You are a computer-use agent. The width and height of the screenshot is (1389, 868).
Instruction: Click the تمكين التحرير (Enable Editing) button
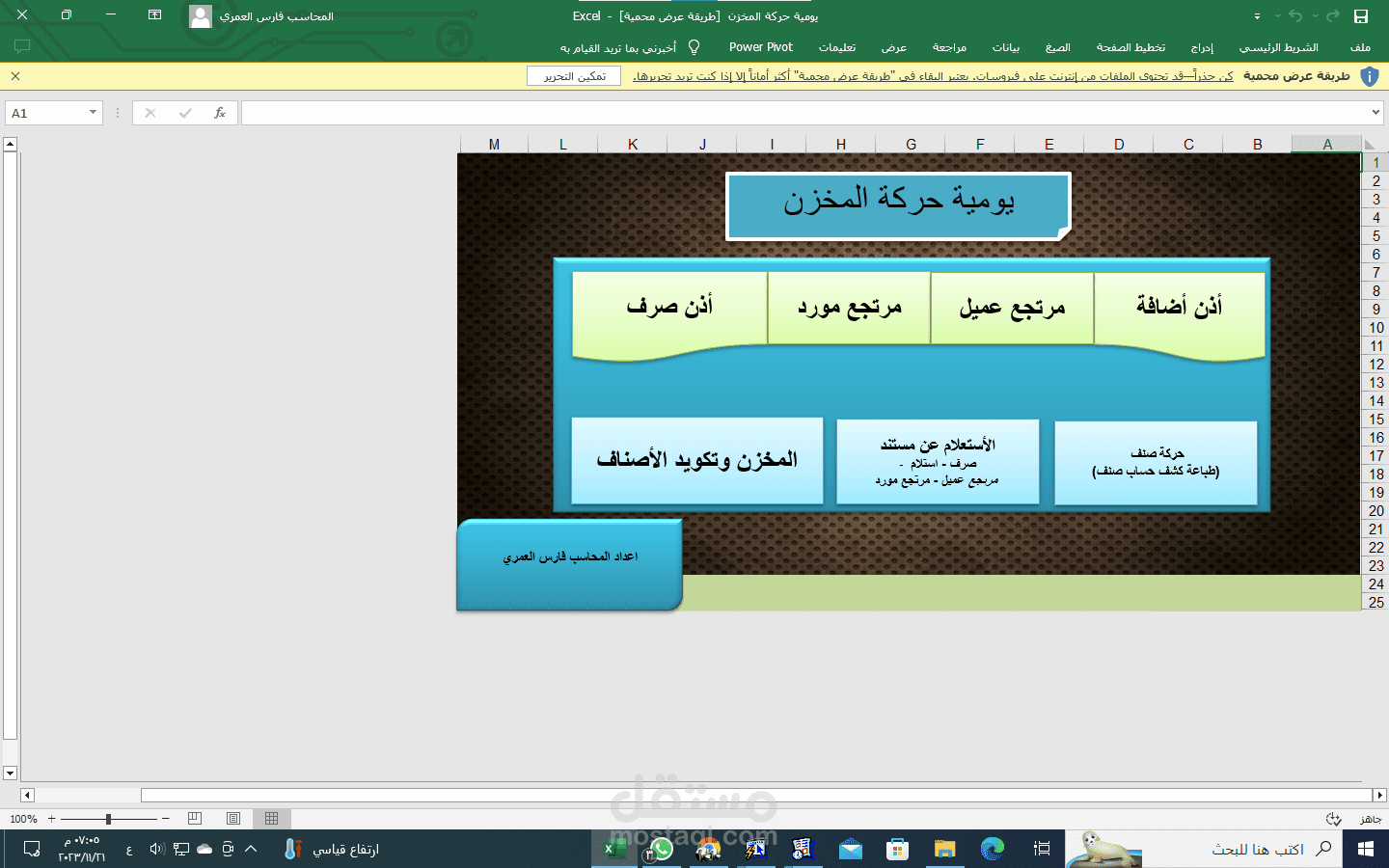click(x=574, y=76)
